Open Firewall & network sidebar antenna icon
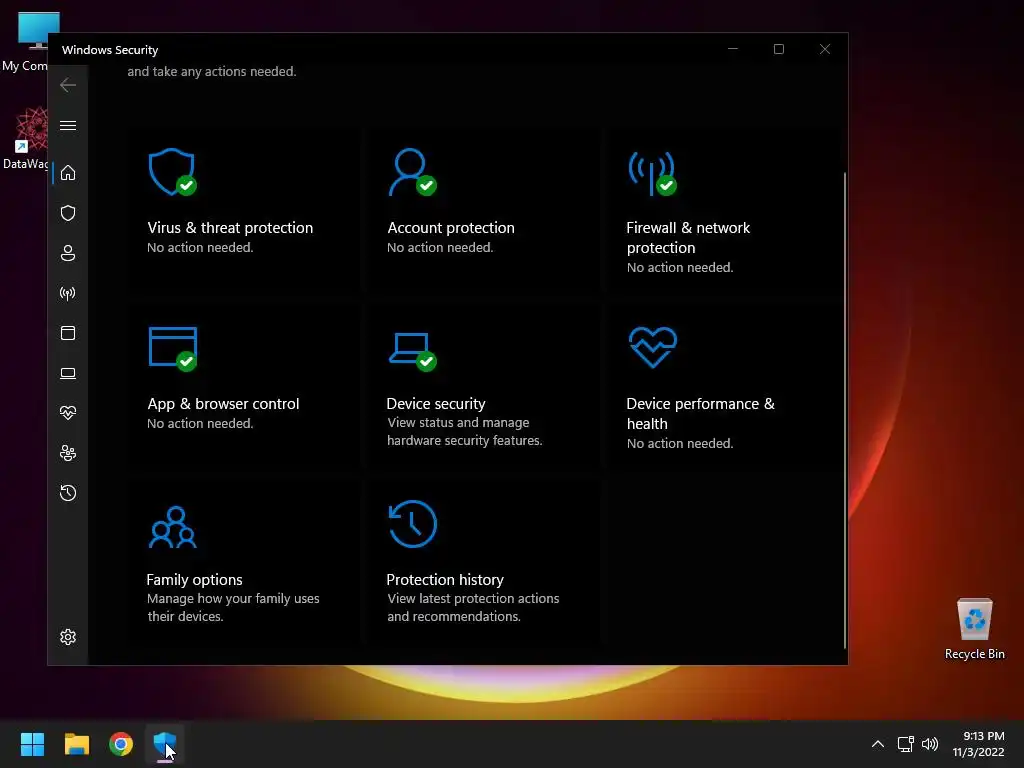 tap(68, 293)
